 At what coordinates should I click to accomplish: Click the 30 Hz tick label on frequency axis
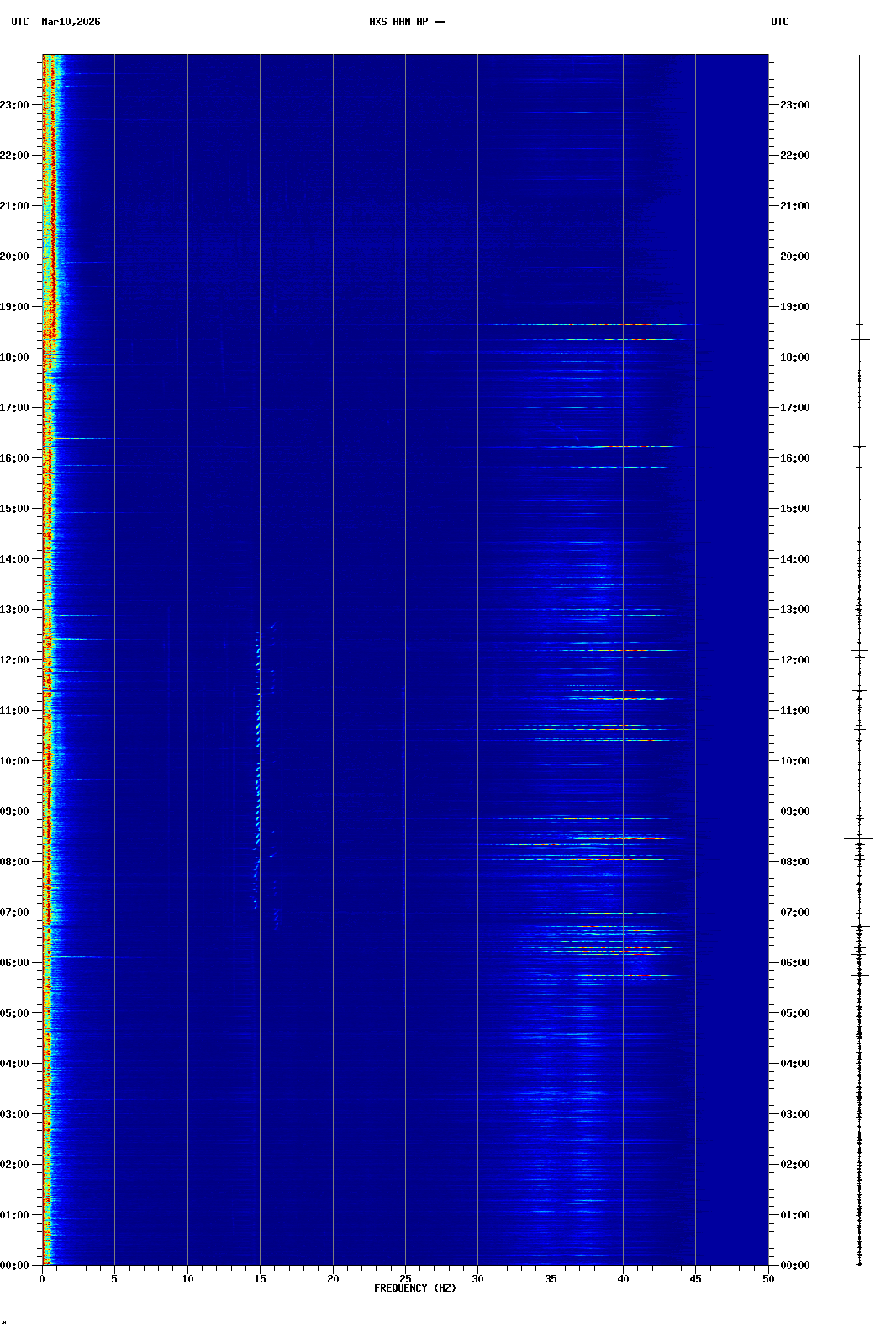477,1279
